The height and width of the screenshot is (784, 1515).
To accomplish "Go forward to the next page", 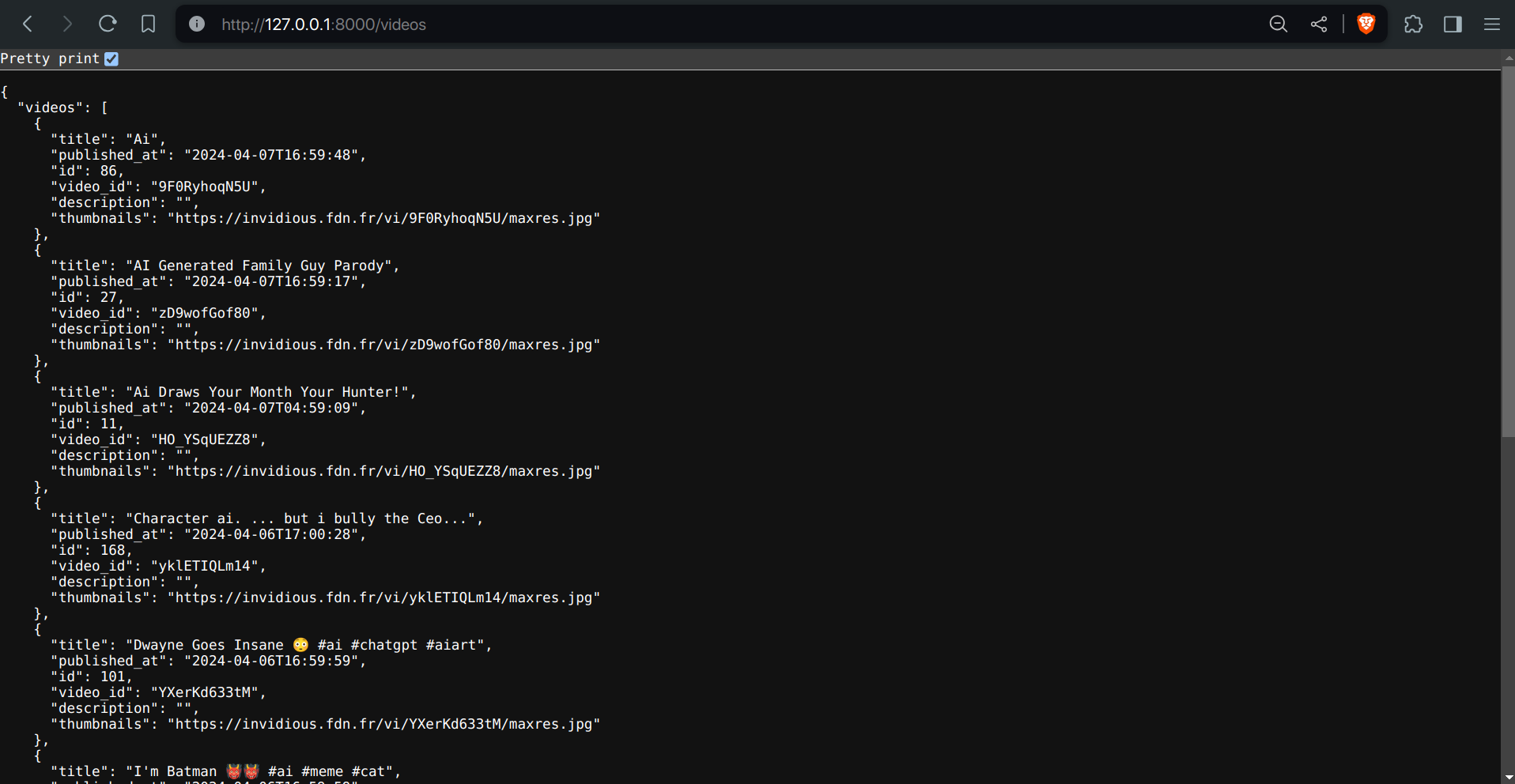I will (67, 24).
